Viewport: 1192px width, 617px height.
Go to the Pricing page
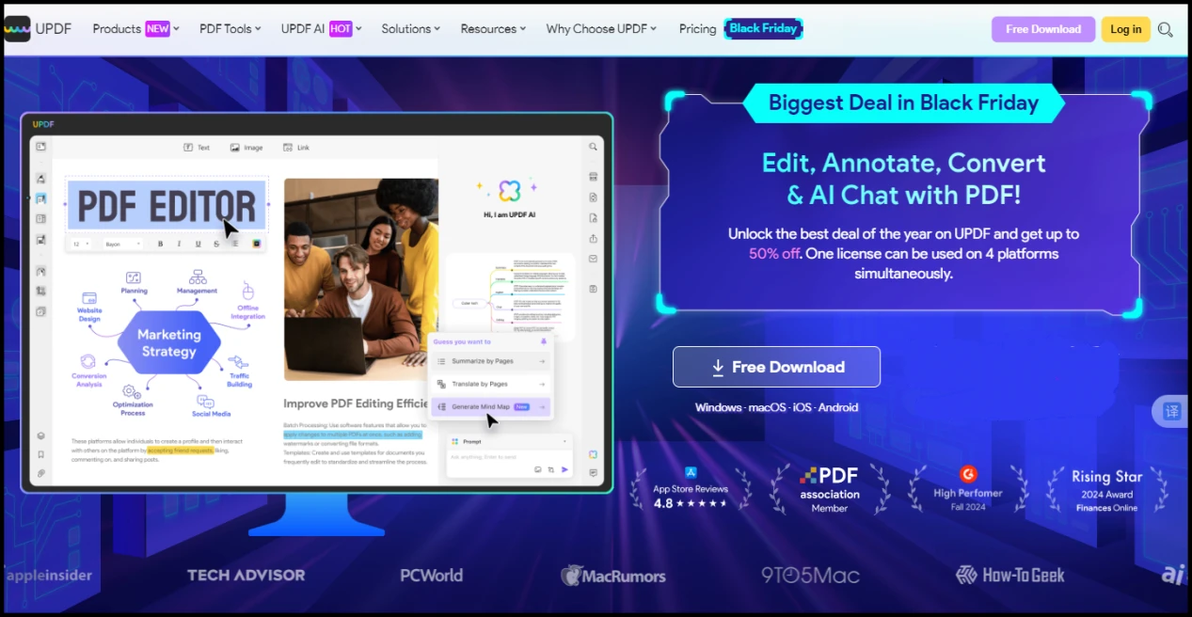[x=697, y=29]
